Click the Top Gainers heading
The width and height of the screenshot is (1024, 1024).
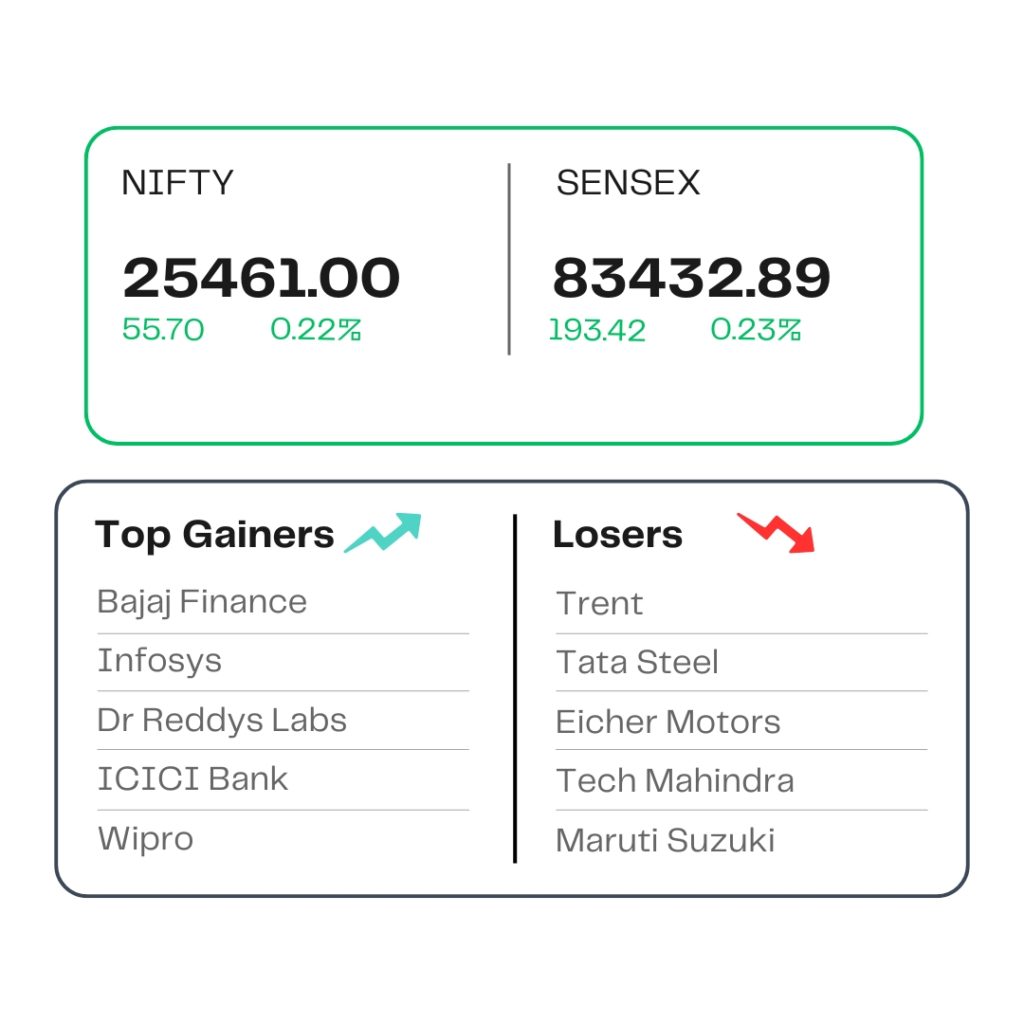[215, 535]
